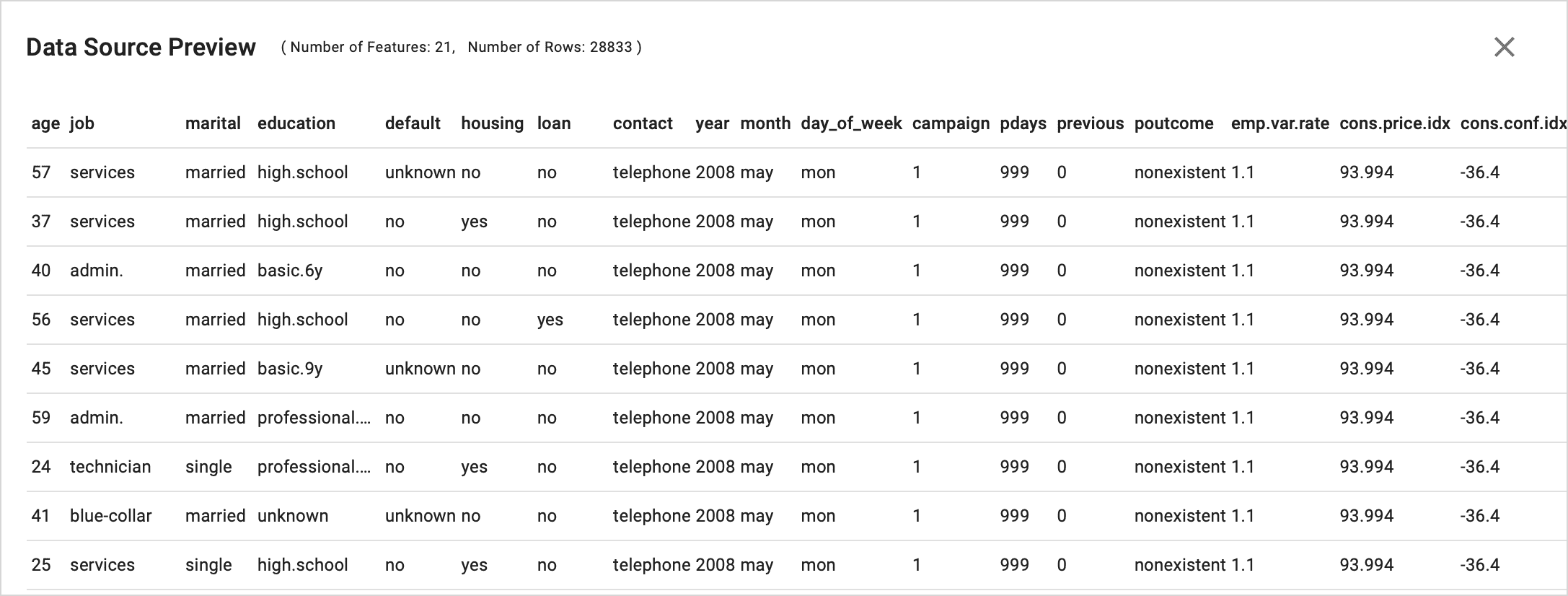Select the day_of_week column header
Screen dimensions: 1568x596
click(x=851, y=123)
